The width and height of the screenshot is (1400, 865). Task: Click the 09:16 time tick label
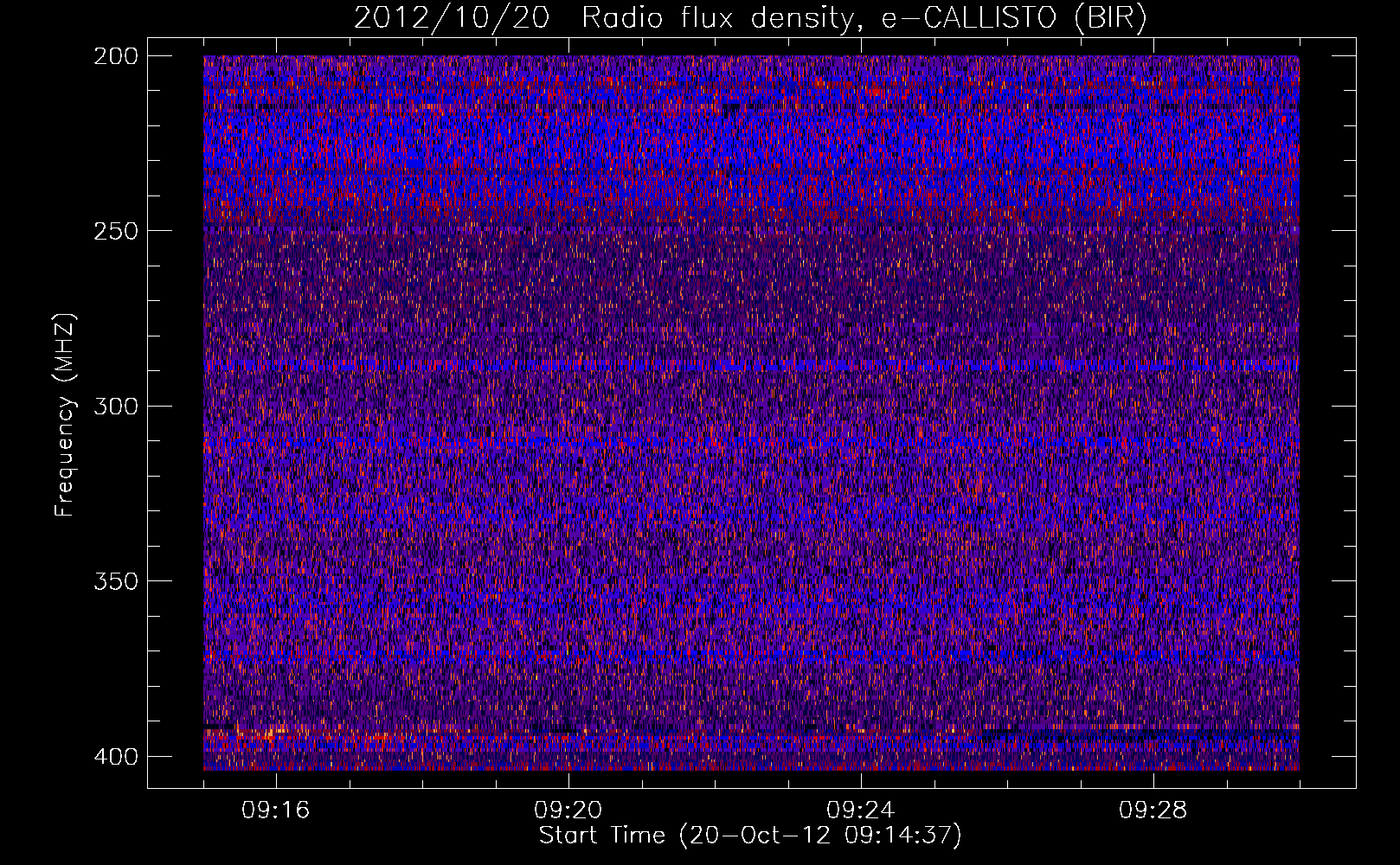point(276,811)
